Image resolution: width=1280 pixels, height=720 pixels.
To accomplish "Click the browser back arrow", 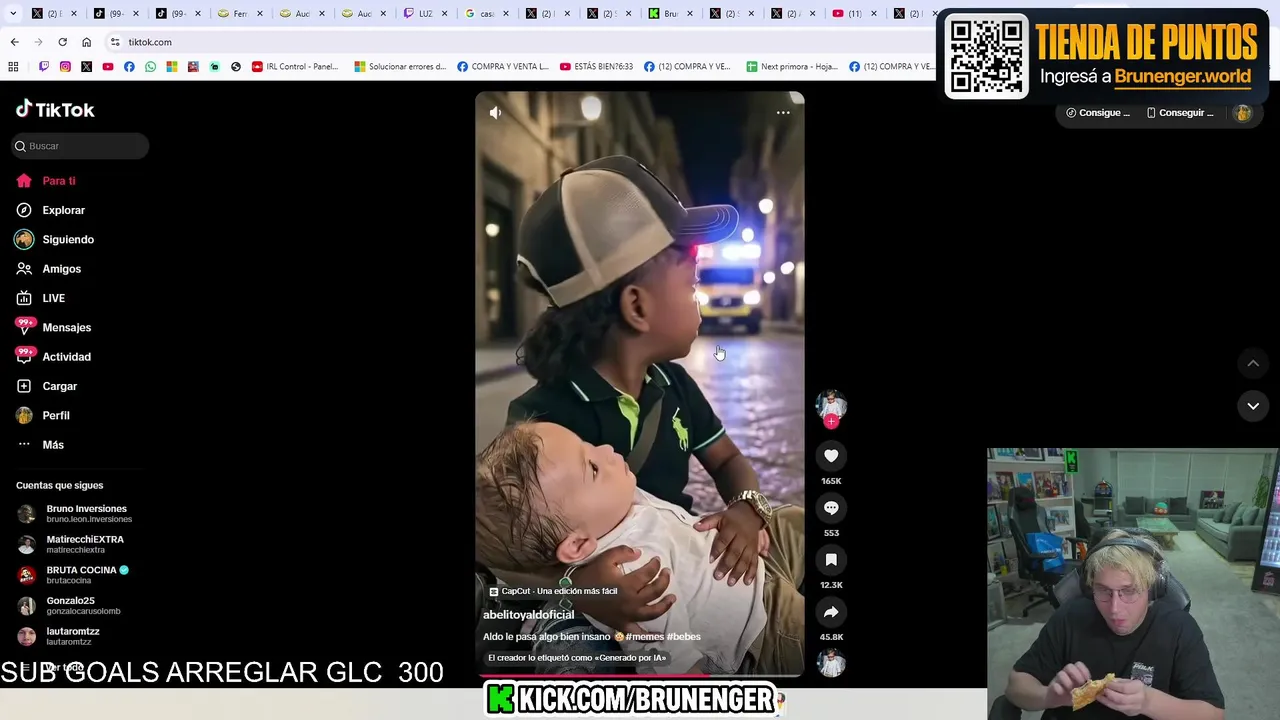I will (x=14, y=42).
